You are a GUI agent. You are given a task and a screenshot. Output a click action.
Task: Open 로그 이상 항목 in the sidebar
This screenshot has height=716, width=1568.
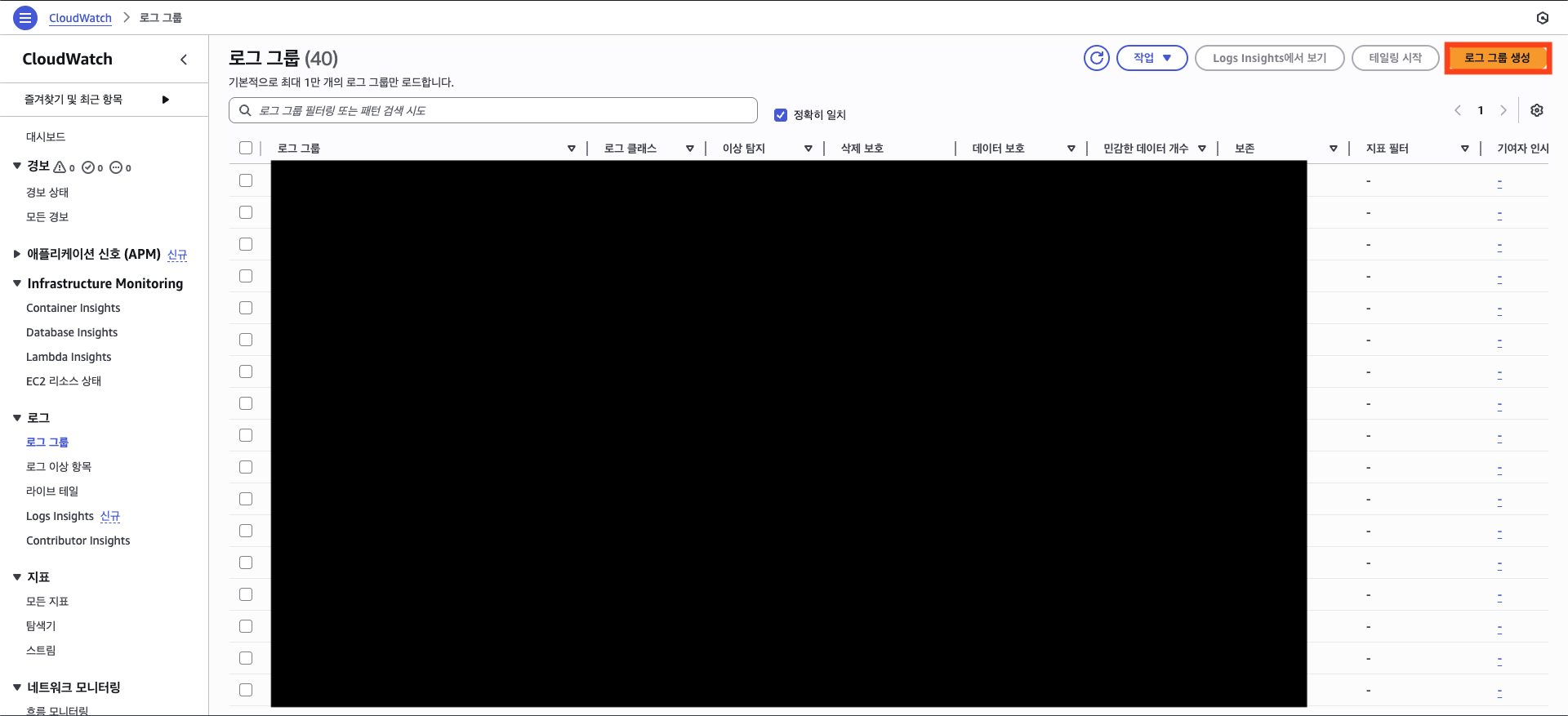pos(59,466)
